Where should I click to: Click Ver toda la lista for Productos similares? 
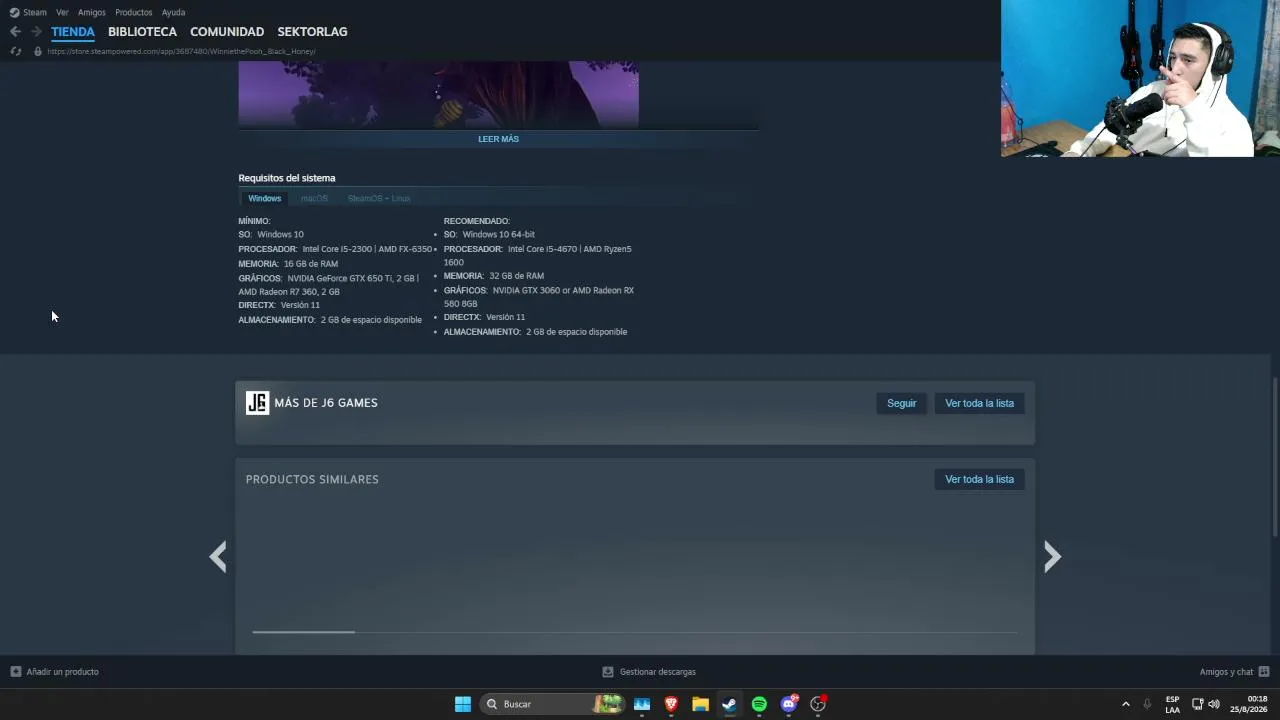979,479
